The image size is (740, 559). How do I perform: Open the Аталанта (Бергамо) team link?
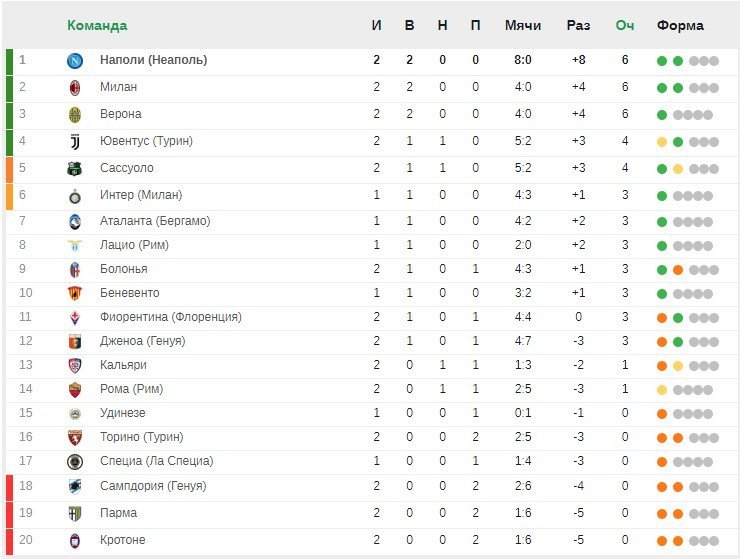[x=155, y=221]
